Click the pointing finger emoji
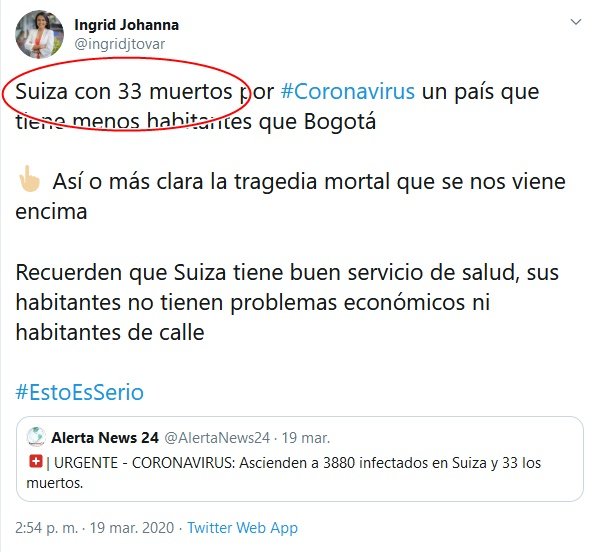 [29, 179]
